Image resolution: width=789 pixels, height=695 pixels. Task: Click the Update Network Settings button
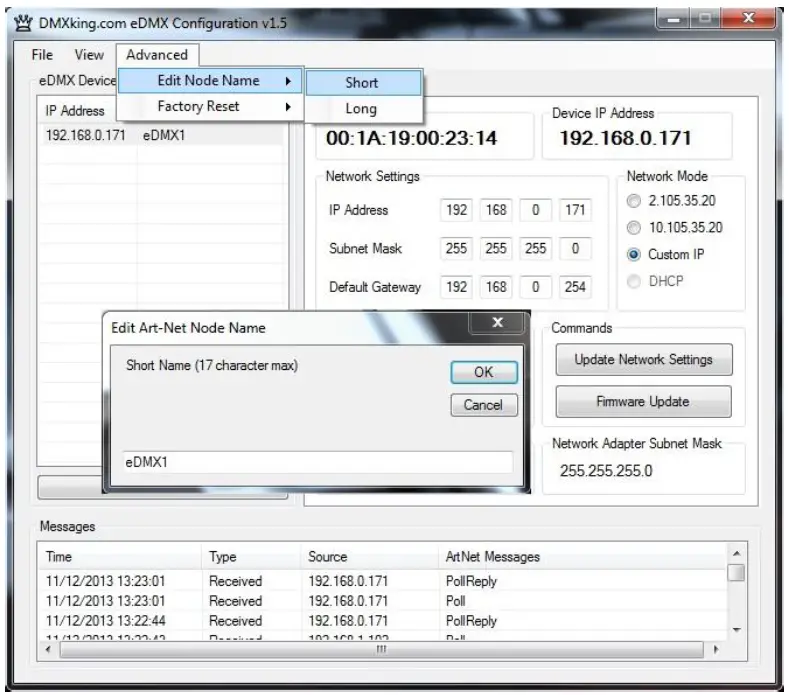(x=643, y=360)
